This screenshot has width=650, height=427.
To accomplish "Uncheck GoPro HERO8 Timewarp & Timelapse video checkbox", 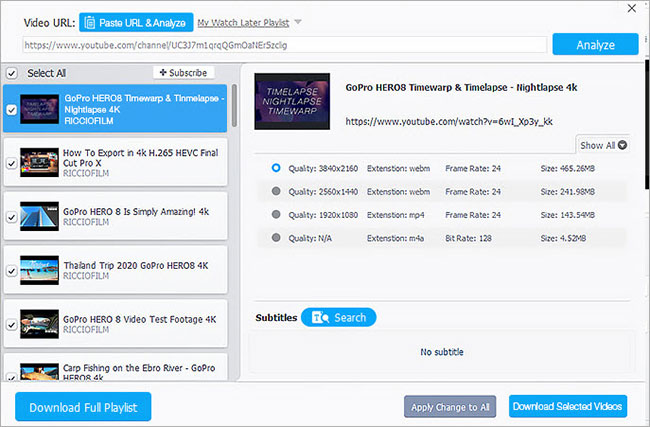I will pos(12,109).
